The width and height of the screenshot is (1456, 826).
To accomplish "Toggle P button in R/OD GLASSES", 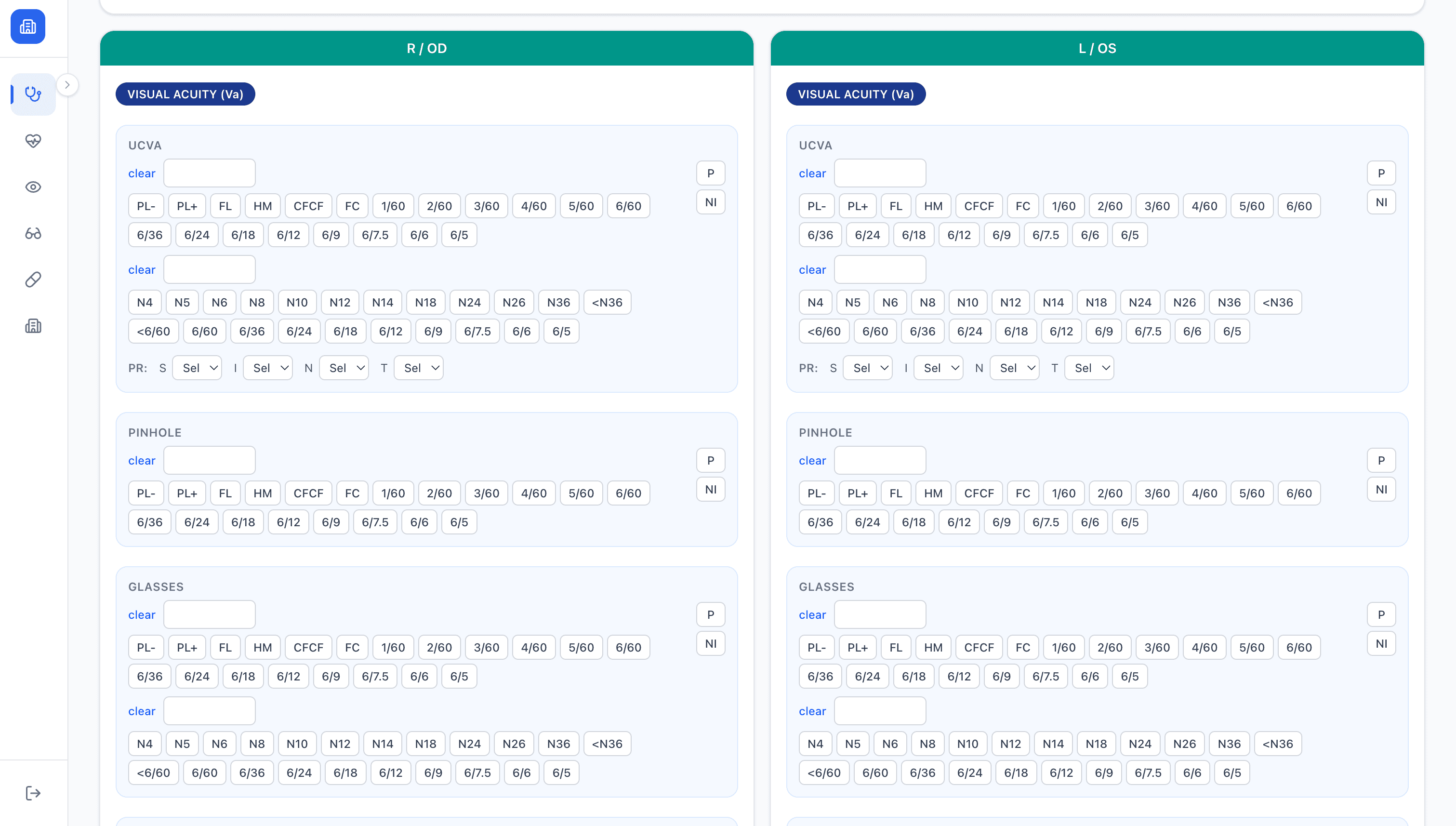I will [x=711, y=615].
